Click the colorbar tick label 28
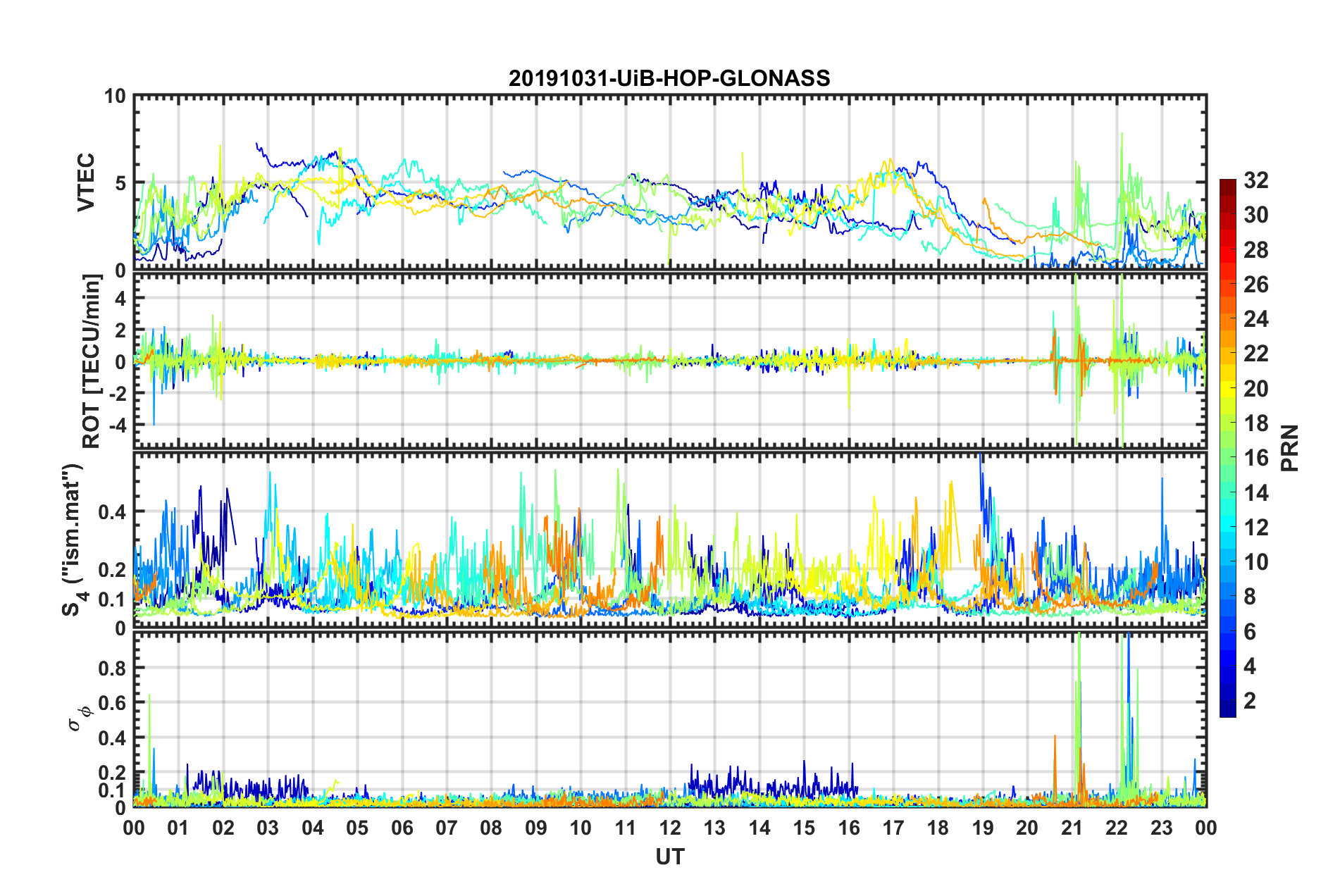The width and height of the screenshot is (1340, 896). [x=1255, y=250]
